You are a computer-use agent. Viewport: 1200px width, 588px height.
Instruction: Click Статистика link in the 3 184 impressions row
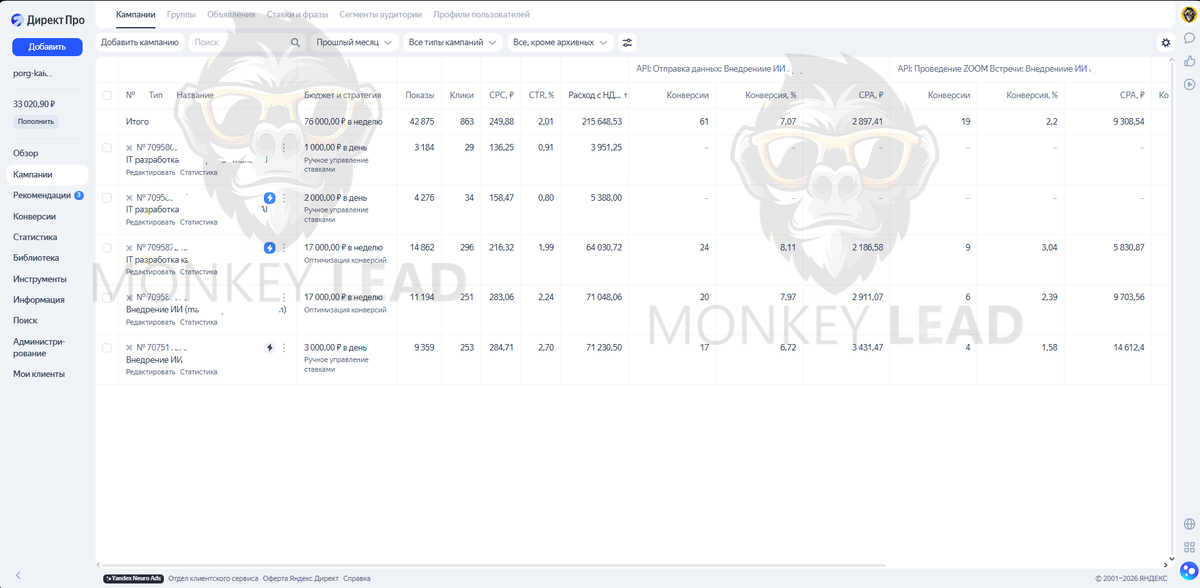point(199,172)
